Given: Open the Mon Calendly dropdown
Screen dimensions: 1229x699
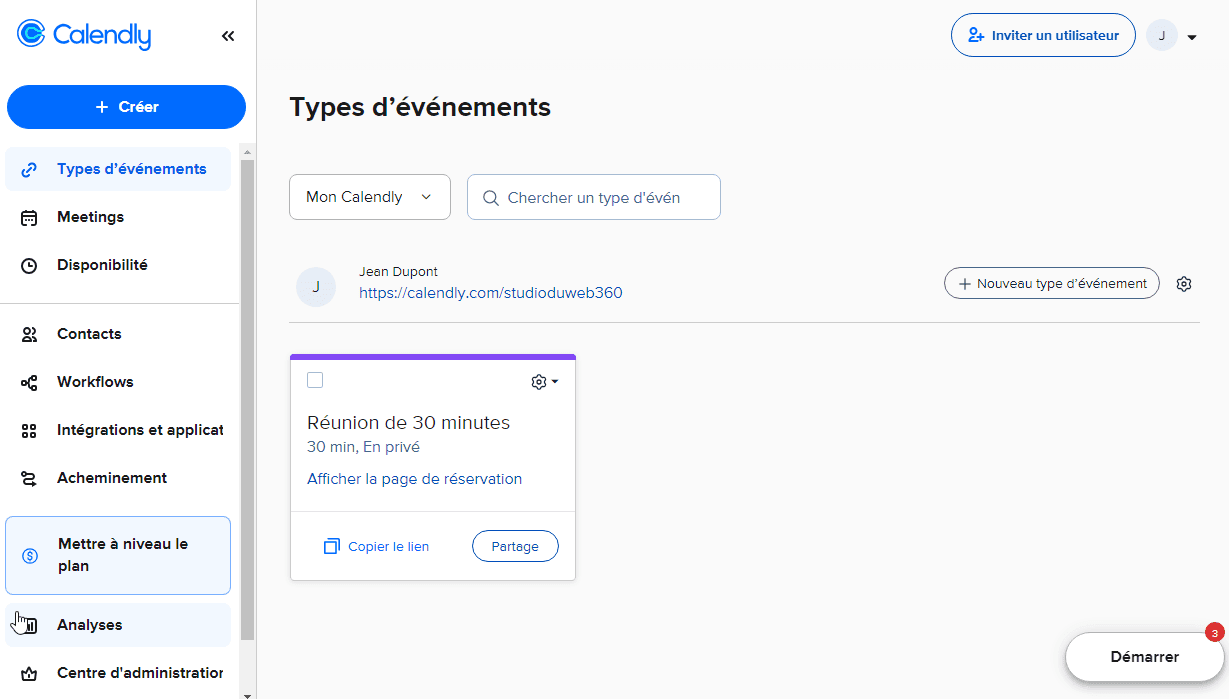Looking at the screenshot, I should click(x=369, y=197).
